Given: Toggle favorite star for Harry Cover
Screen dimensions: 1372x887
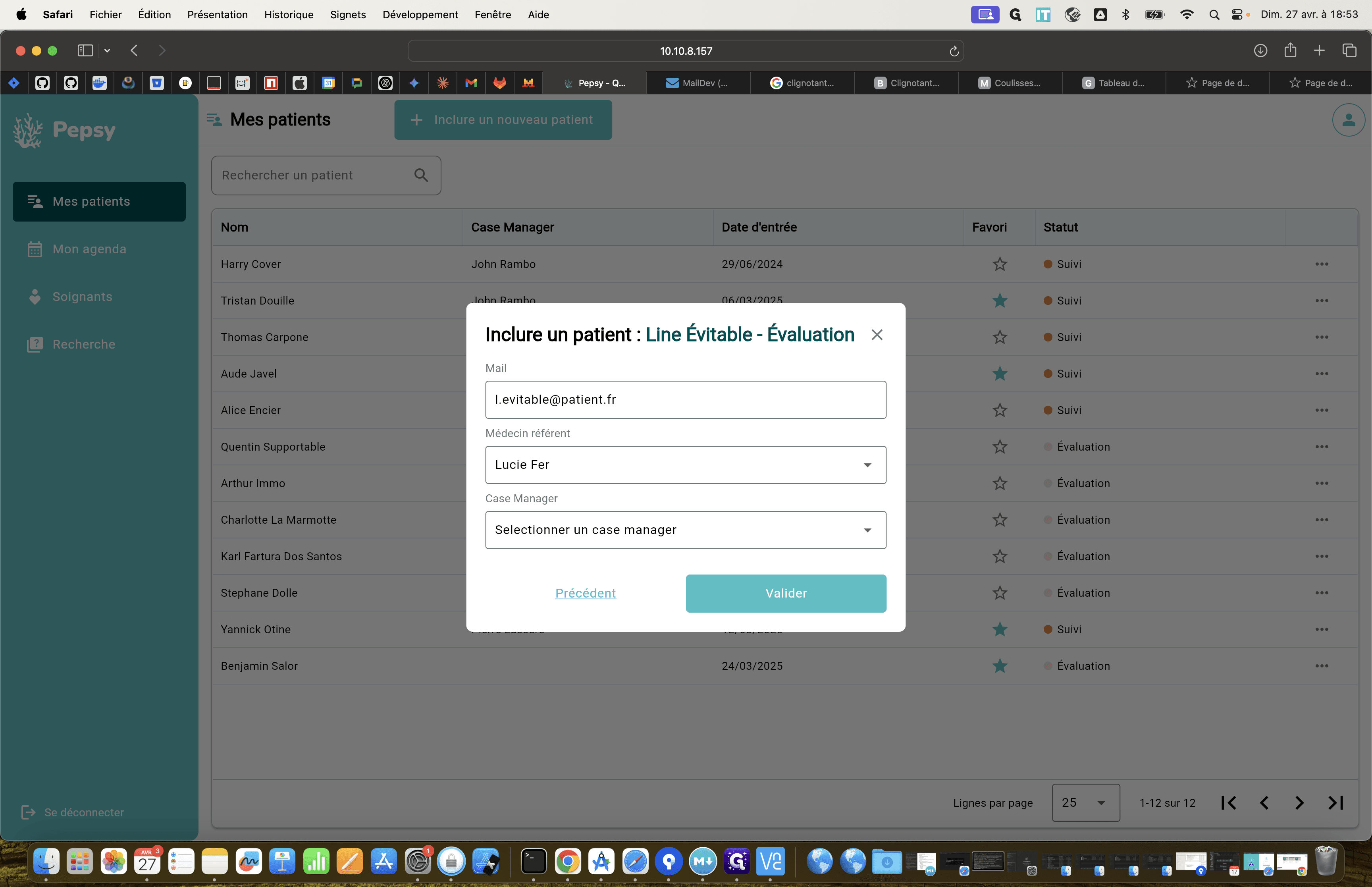Looking at the screenshot, I should pyautogui.click(x=1000, y=264).
